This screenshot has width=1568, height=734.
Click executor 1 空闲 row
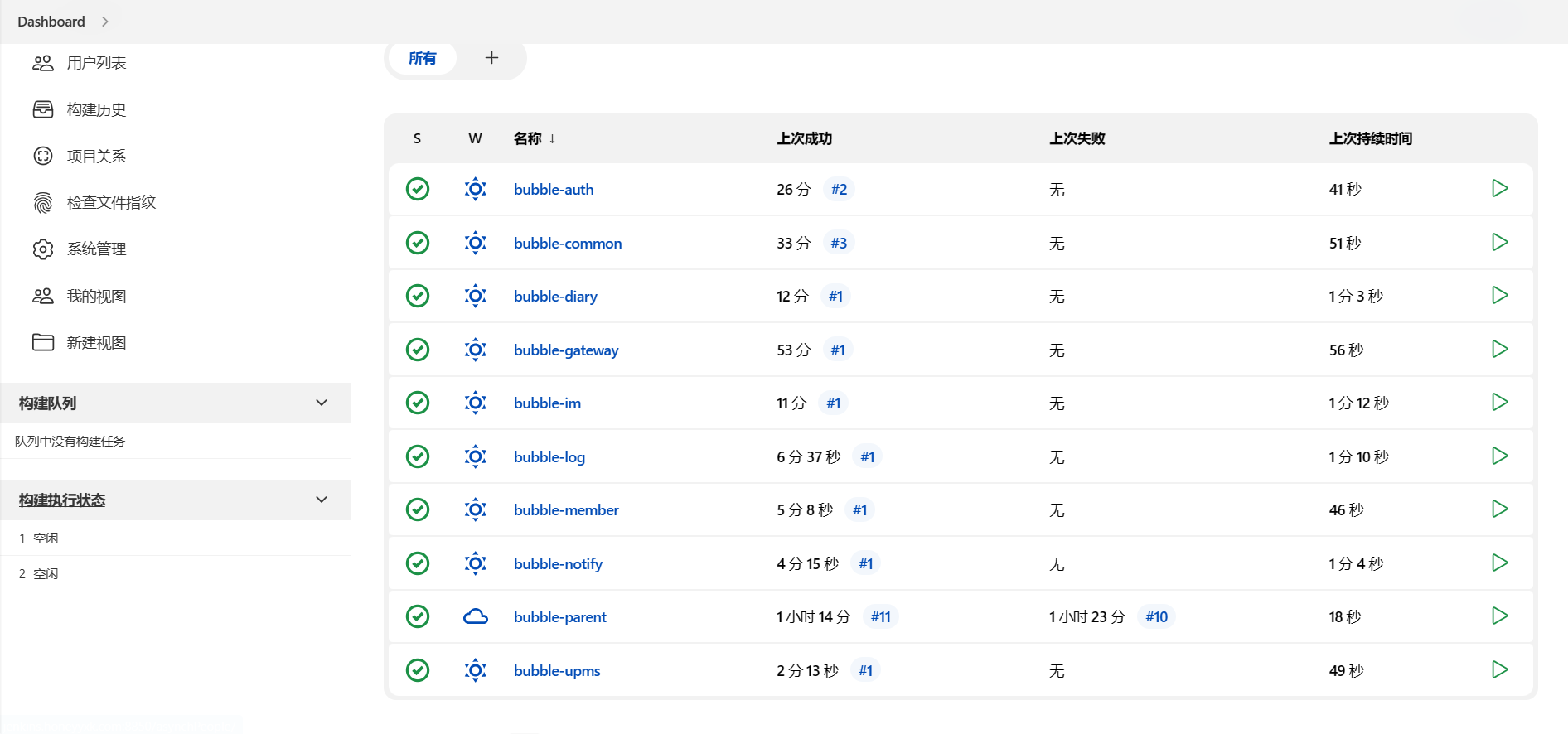[x=176, y=538]
